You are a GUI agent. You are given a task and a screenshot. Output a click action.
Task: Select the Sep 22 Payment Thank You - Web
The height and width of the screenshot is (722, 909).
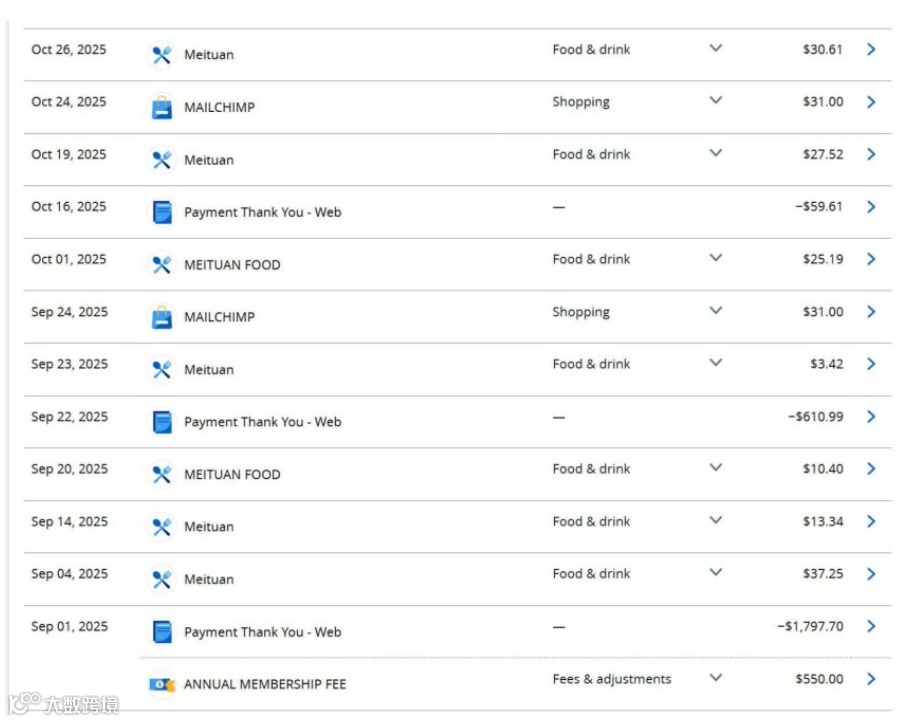263,422
